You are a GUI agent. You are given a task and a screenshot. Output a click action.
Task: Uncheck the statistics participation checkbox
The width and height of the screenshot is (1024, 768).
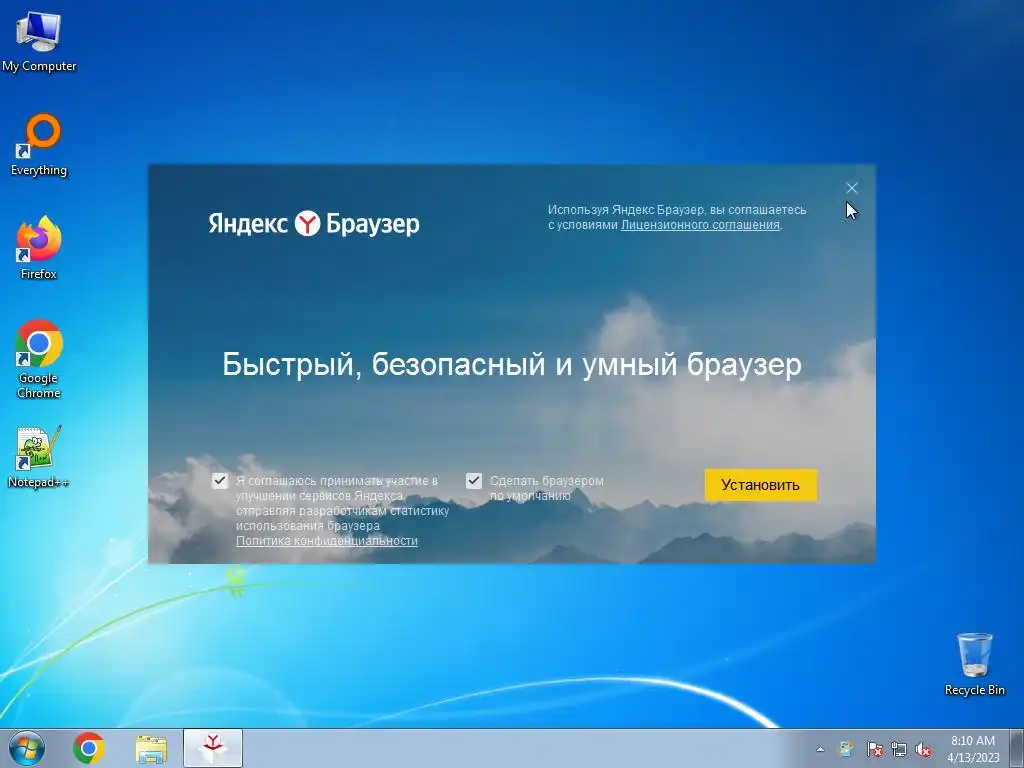point(220,481)
